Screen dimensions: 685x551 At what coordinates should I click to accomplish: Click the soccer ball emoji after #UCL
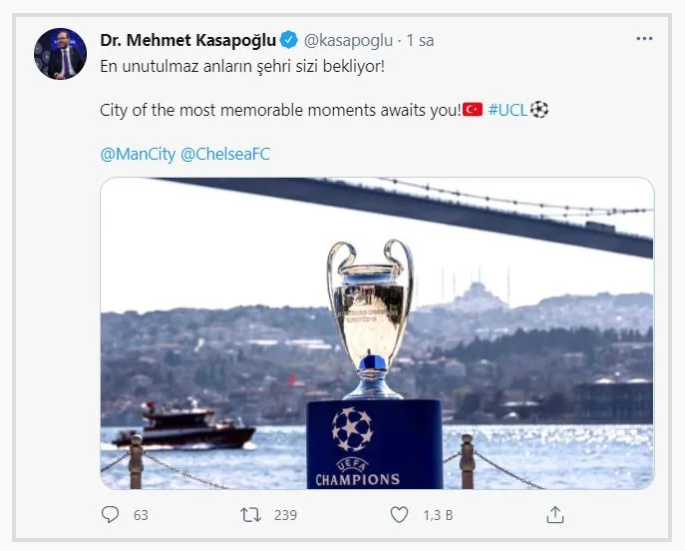(539, 109)
